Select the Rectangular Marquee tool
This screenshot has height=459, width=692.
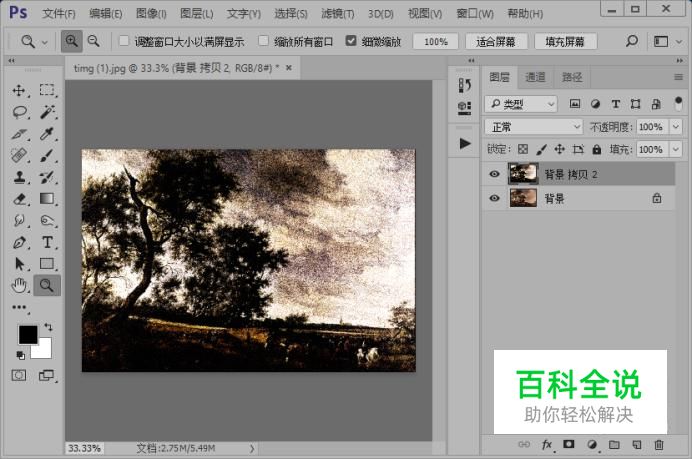coord(47,90)
